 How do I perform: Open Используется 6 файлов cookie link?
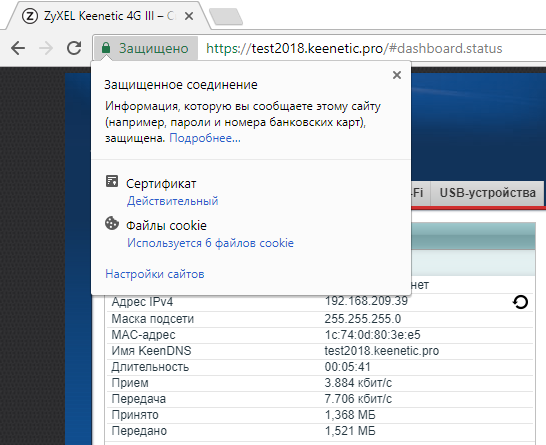click(210, 243)
